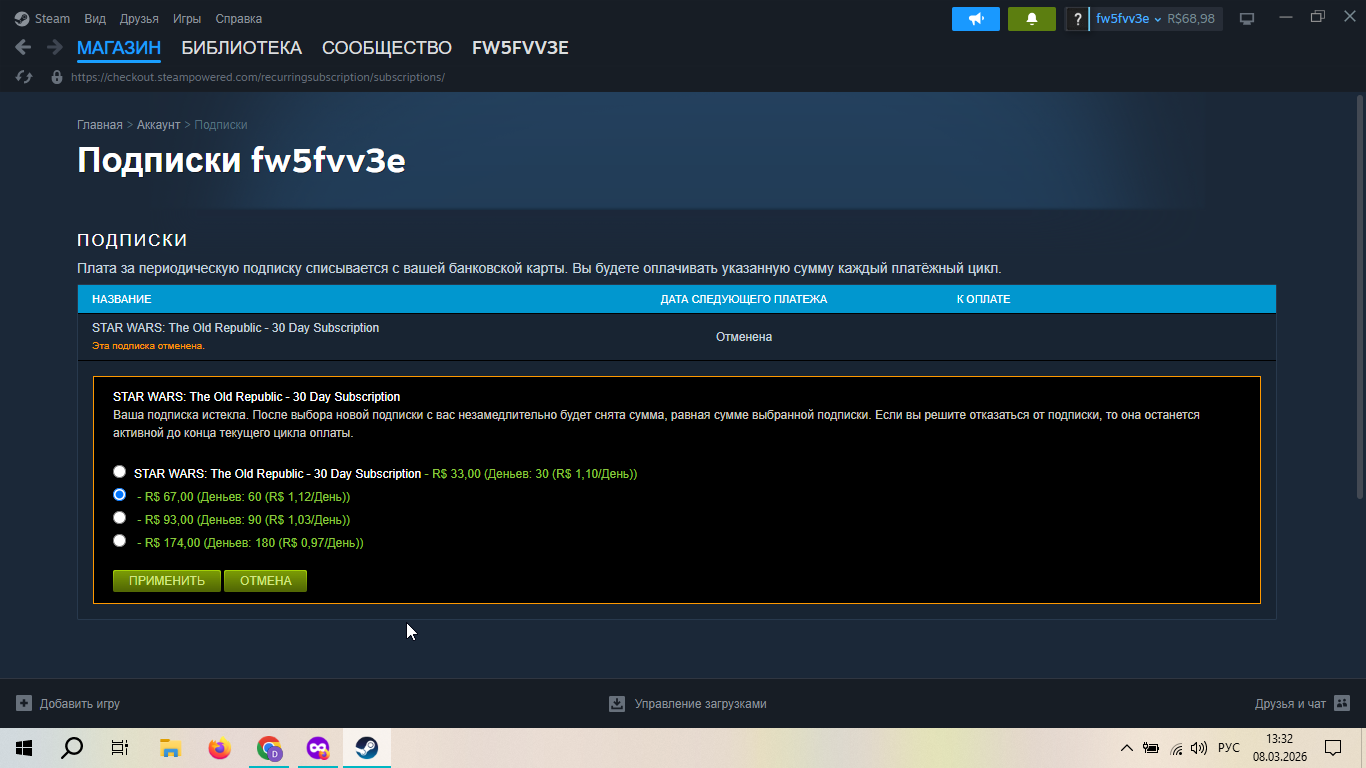
Task: Switch to the МАГАЗИН tab
Action: [x=119, y=48]
